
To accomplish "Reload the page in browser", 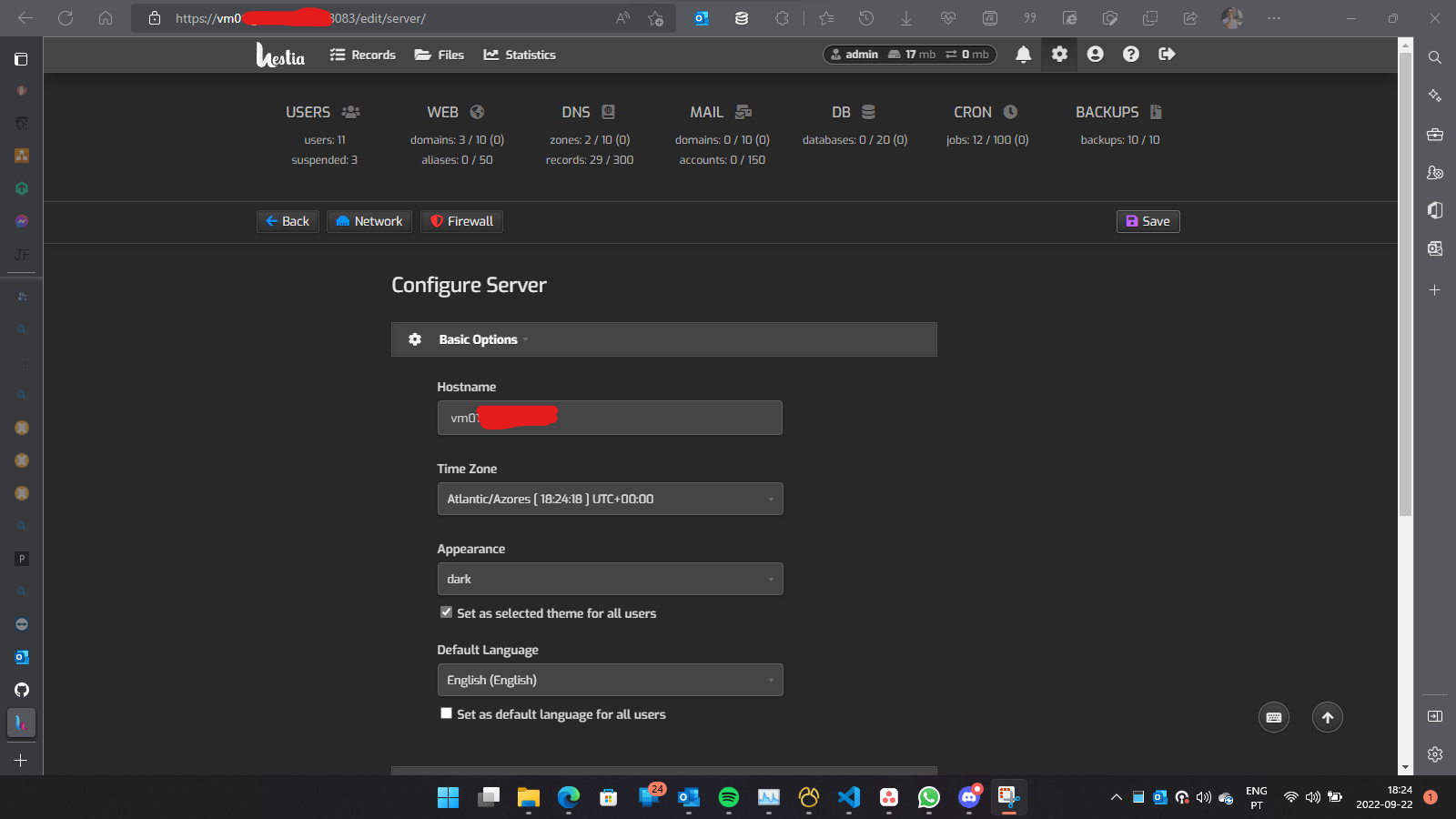I will 66,18.
